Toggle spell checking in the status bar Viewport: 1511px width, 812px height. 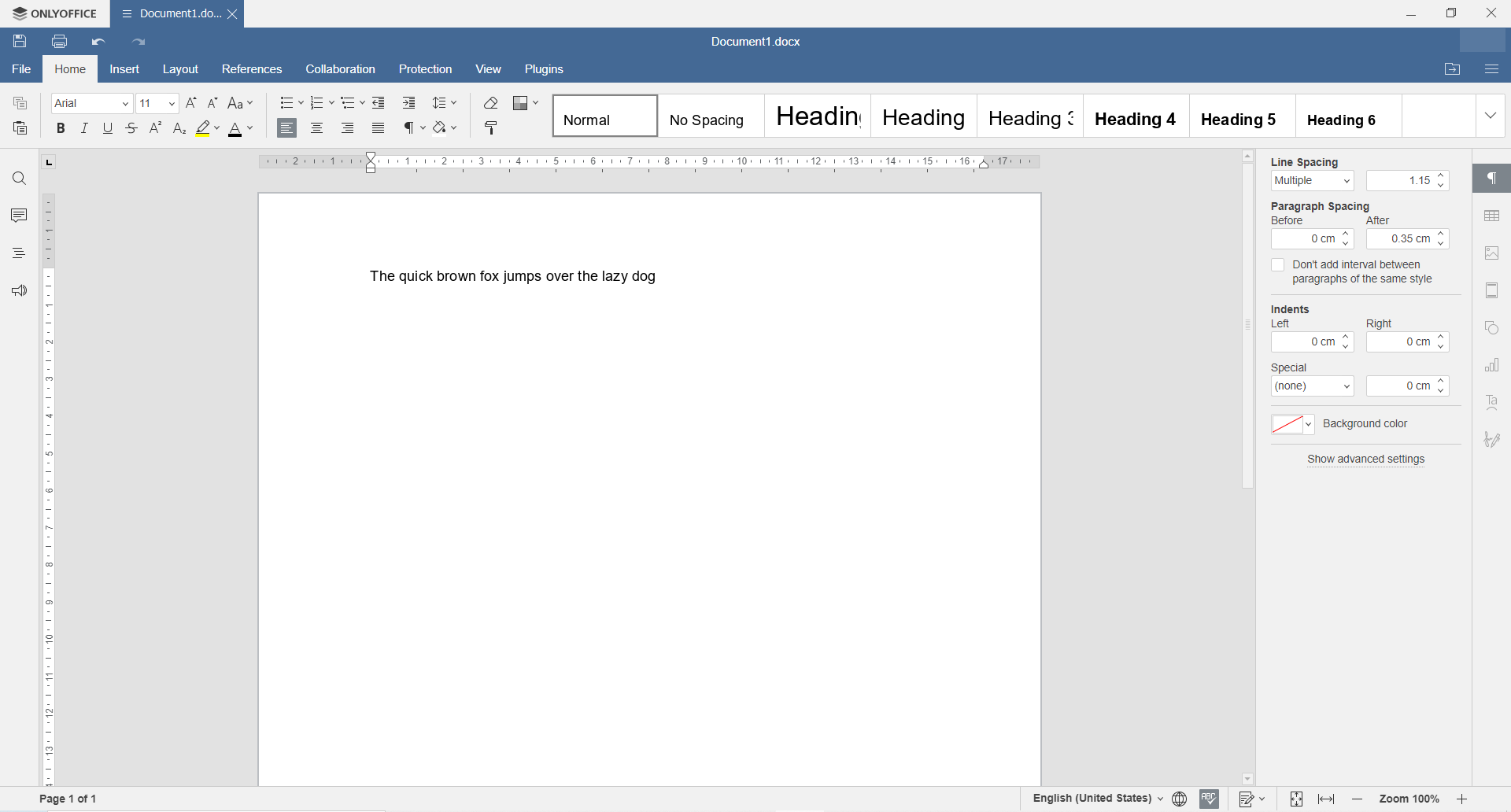point(1210,799)
